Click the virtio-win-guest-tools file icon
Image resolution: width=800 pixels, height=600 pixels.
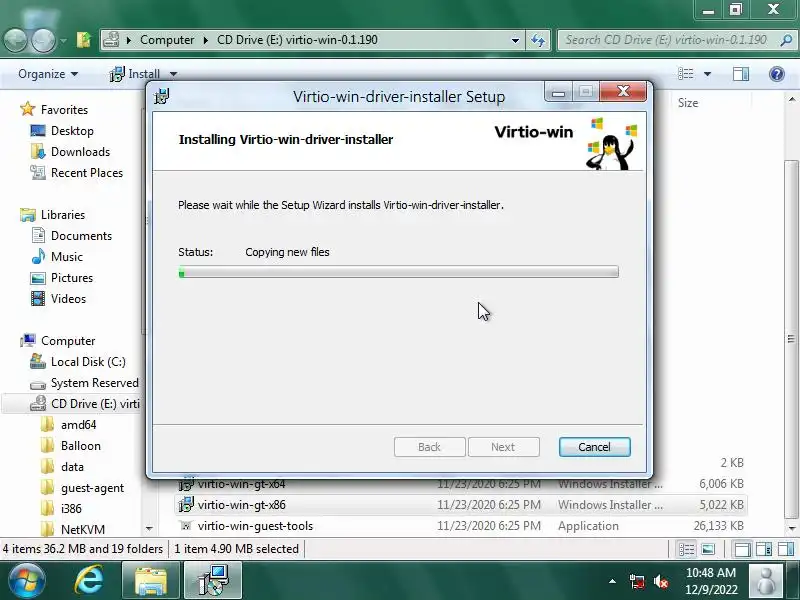(x=186, y=526)
